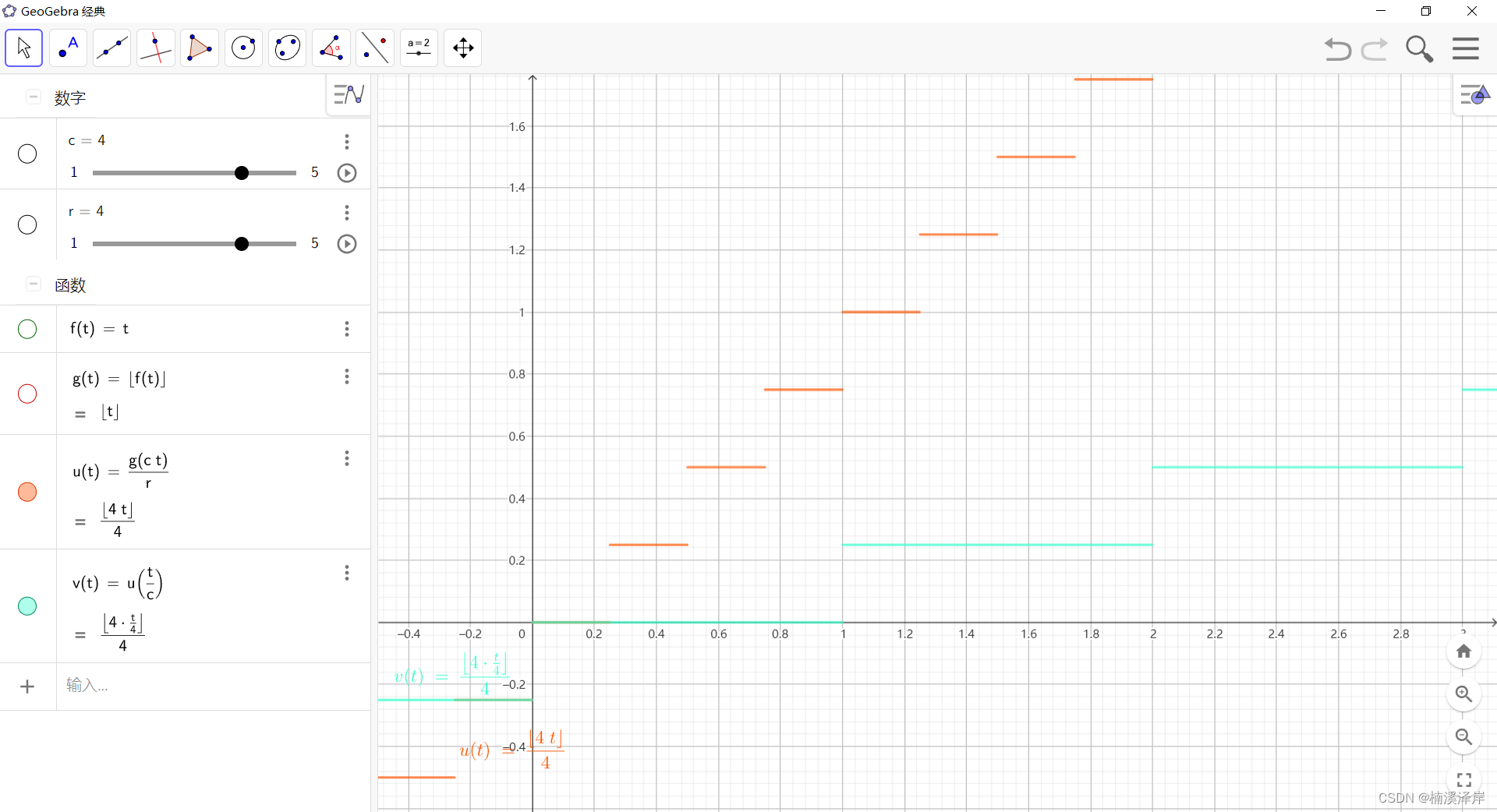The height and width of the screenshot is (812, 1497).
Task: Click the plus button beside input
Action: [27, 687]
